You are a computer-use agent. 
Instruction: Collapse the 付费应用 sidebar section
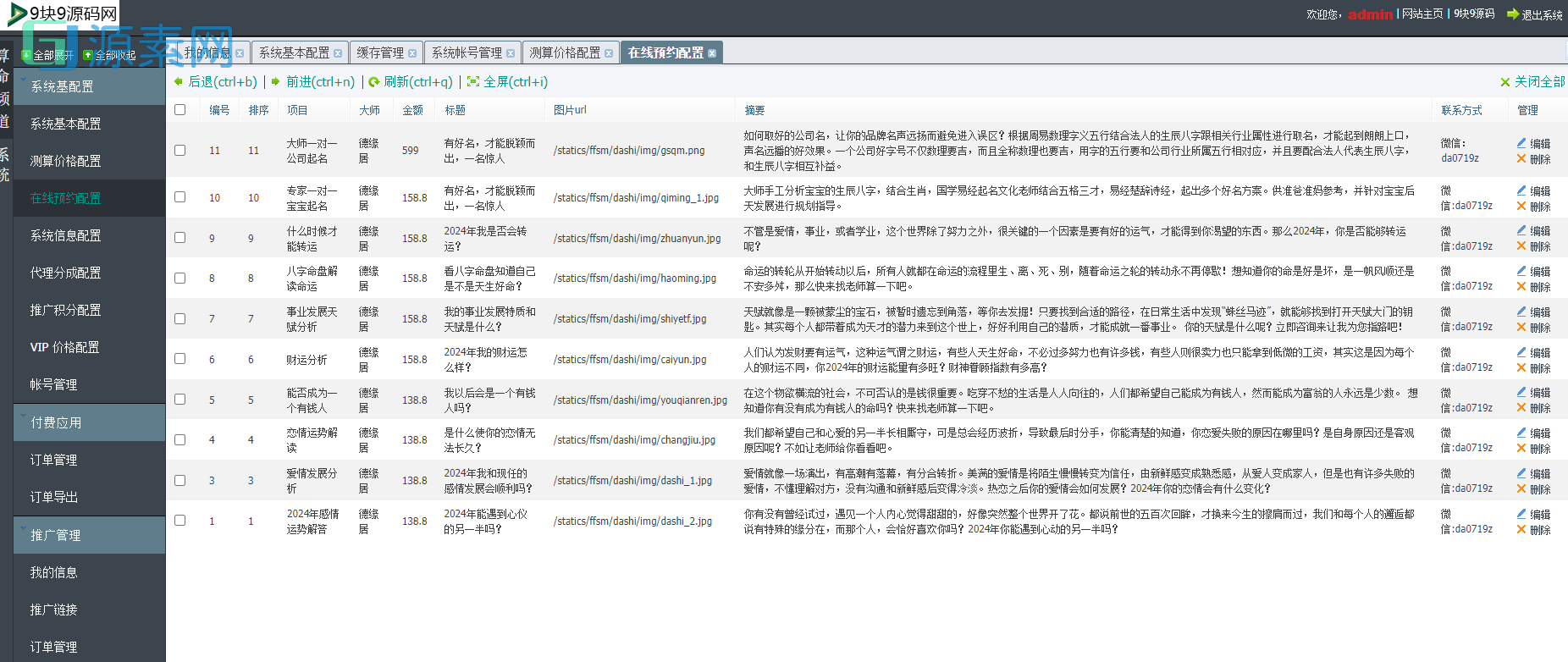click(89, 422)
